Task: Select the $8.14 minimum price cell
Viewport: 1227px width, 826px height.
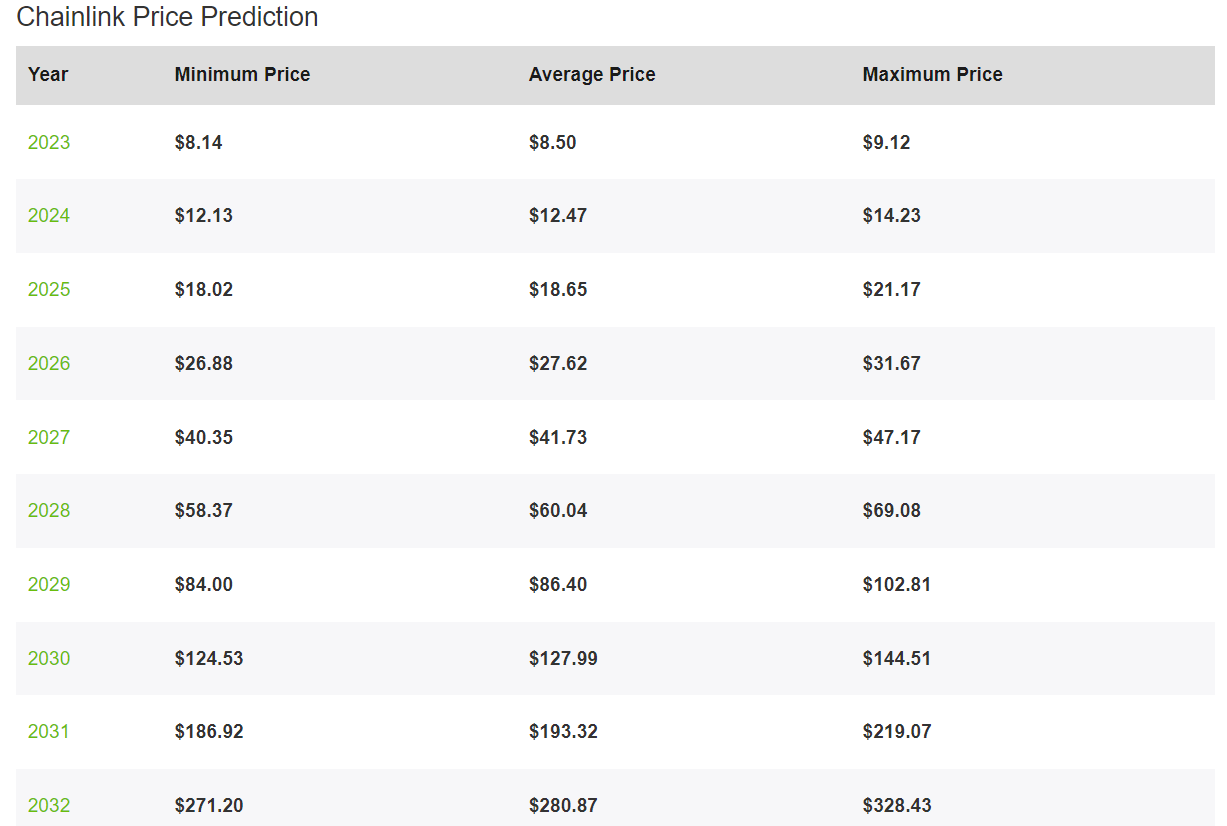Action: pos(198,143)
